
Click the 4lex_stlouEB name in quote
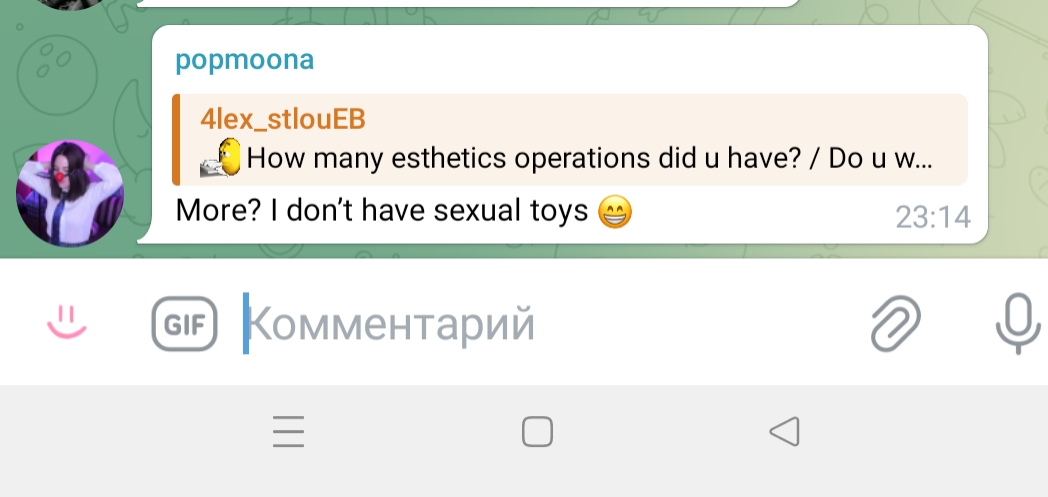(x=283, y=119)
